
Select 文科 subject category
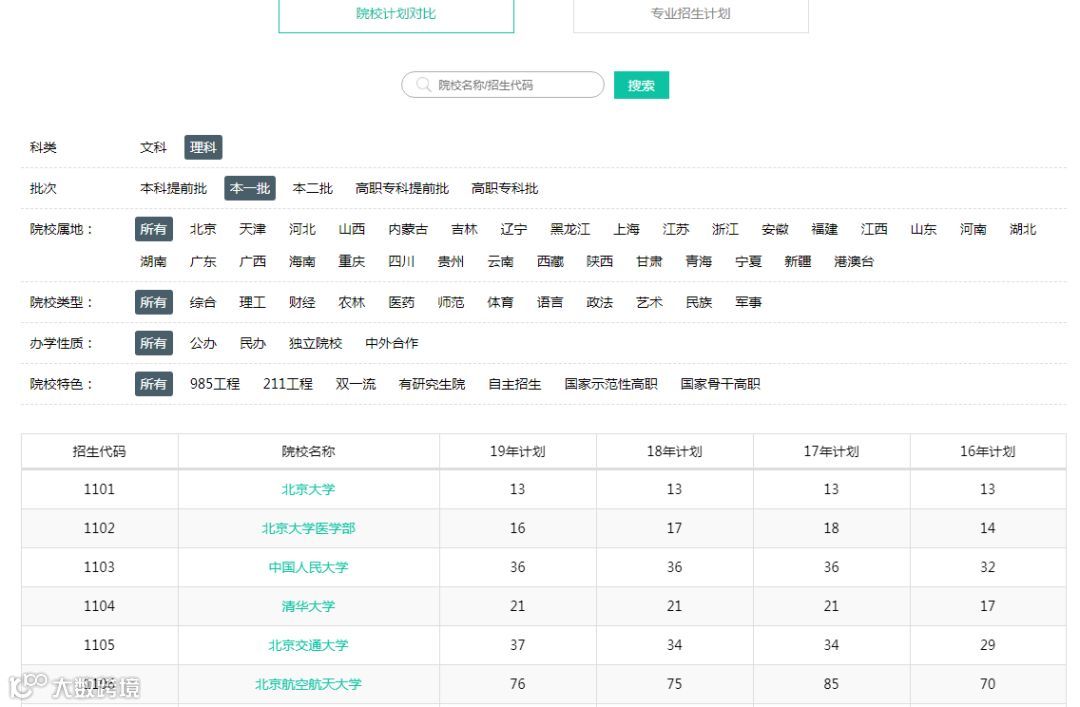[x=153, y=147]
